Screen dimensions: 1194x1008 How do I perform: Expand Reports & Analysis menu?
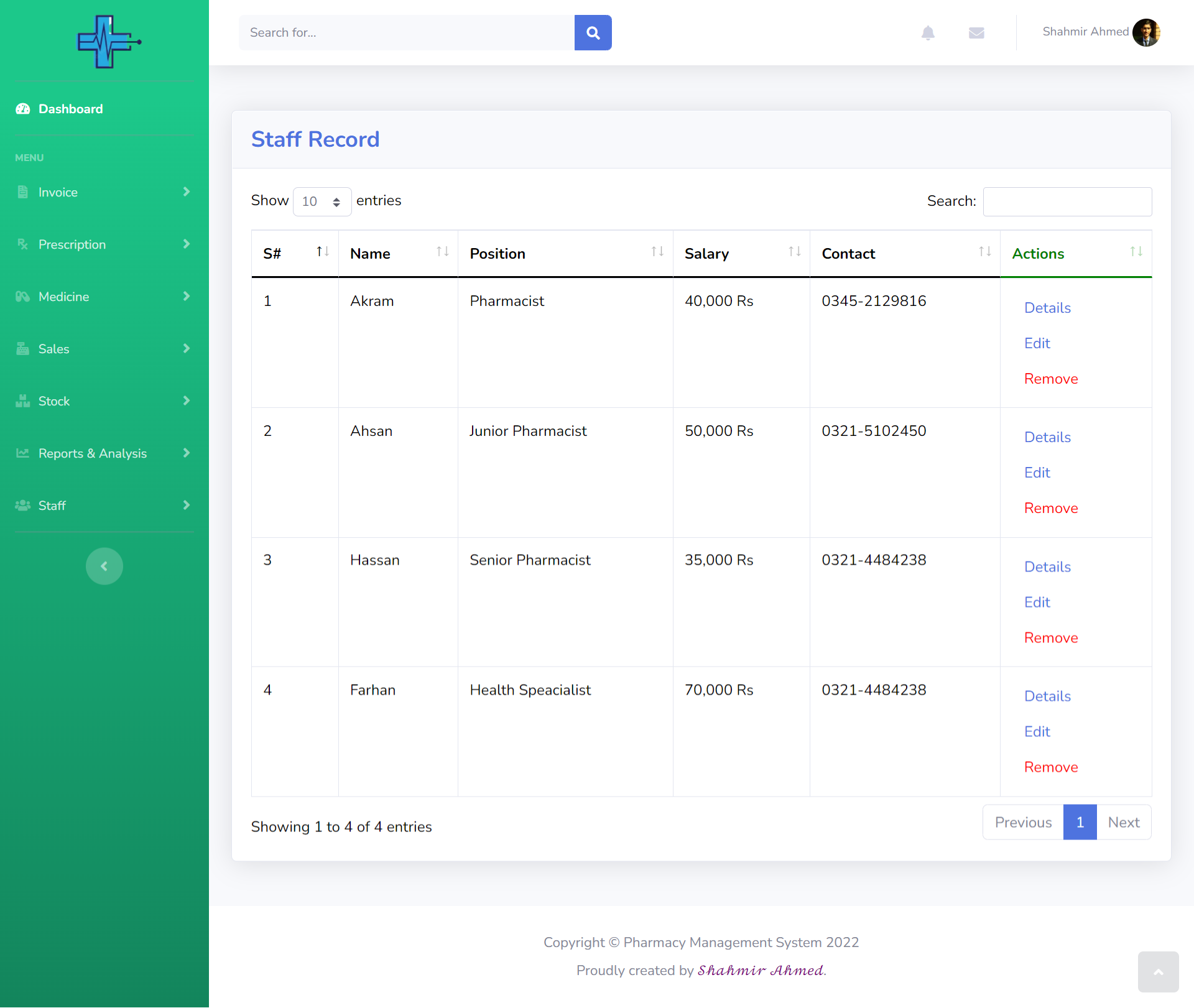click(x=104, y=453)
